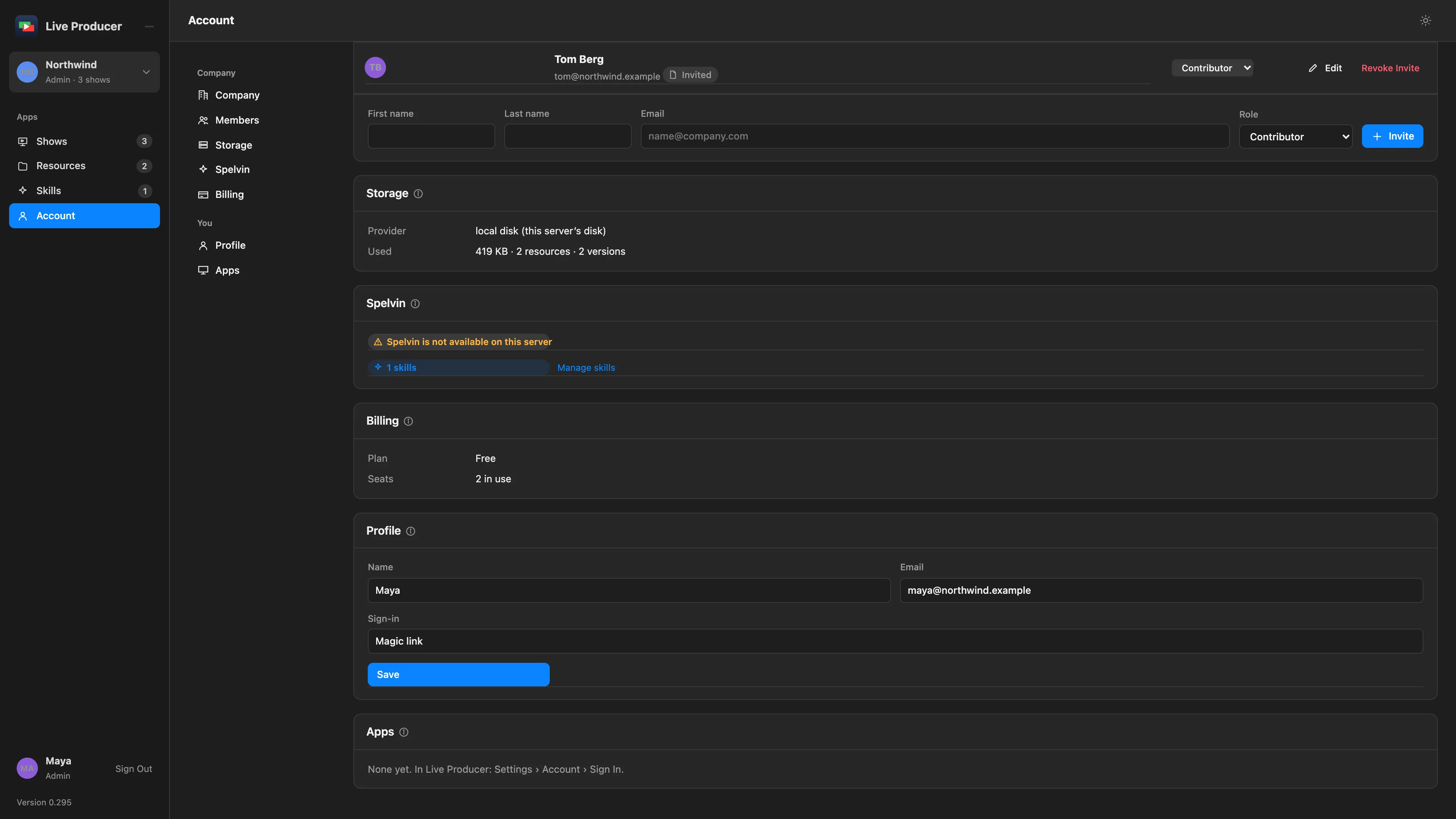Viewport: 1456px width, 819px height.
Task: Click the Storage section info icon
Action: (418, 194)
